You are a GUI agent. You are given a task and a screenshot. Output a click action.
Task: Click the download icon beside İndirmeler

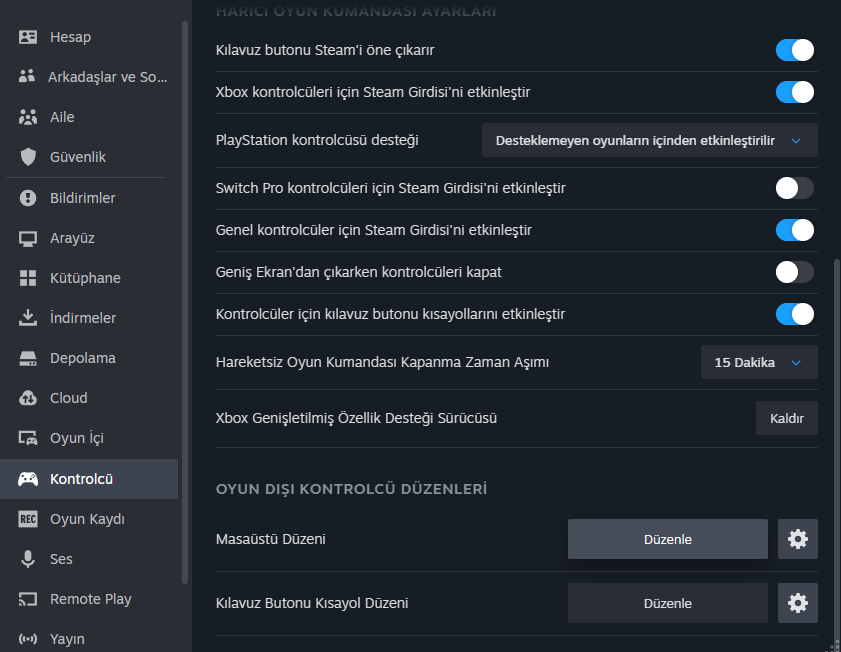[28, 318]
